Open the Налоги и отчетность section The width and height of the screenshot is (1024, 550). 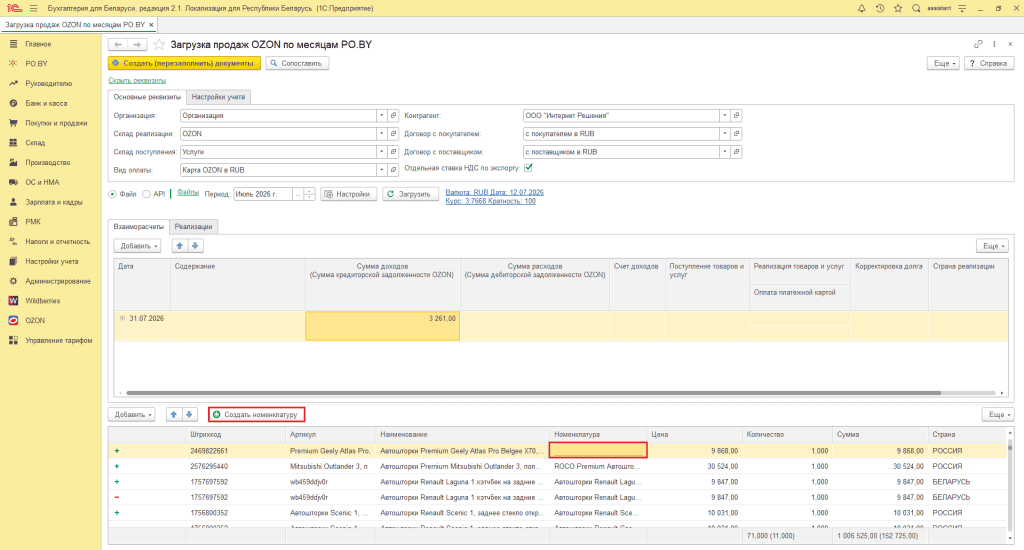tap(57, 241)
